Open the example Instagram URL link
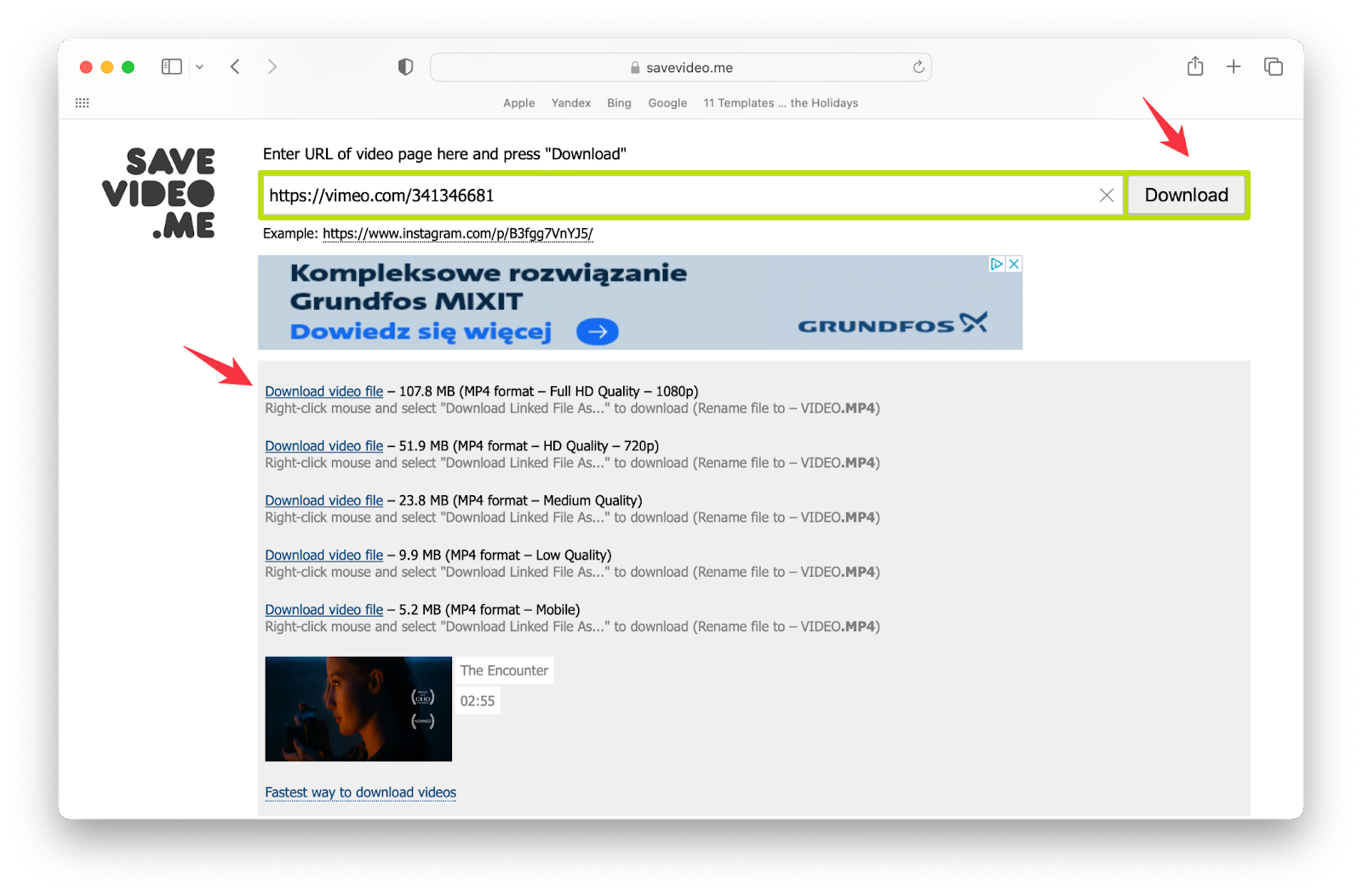The image size is (1362, 896). (458, 233)
